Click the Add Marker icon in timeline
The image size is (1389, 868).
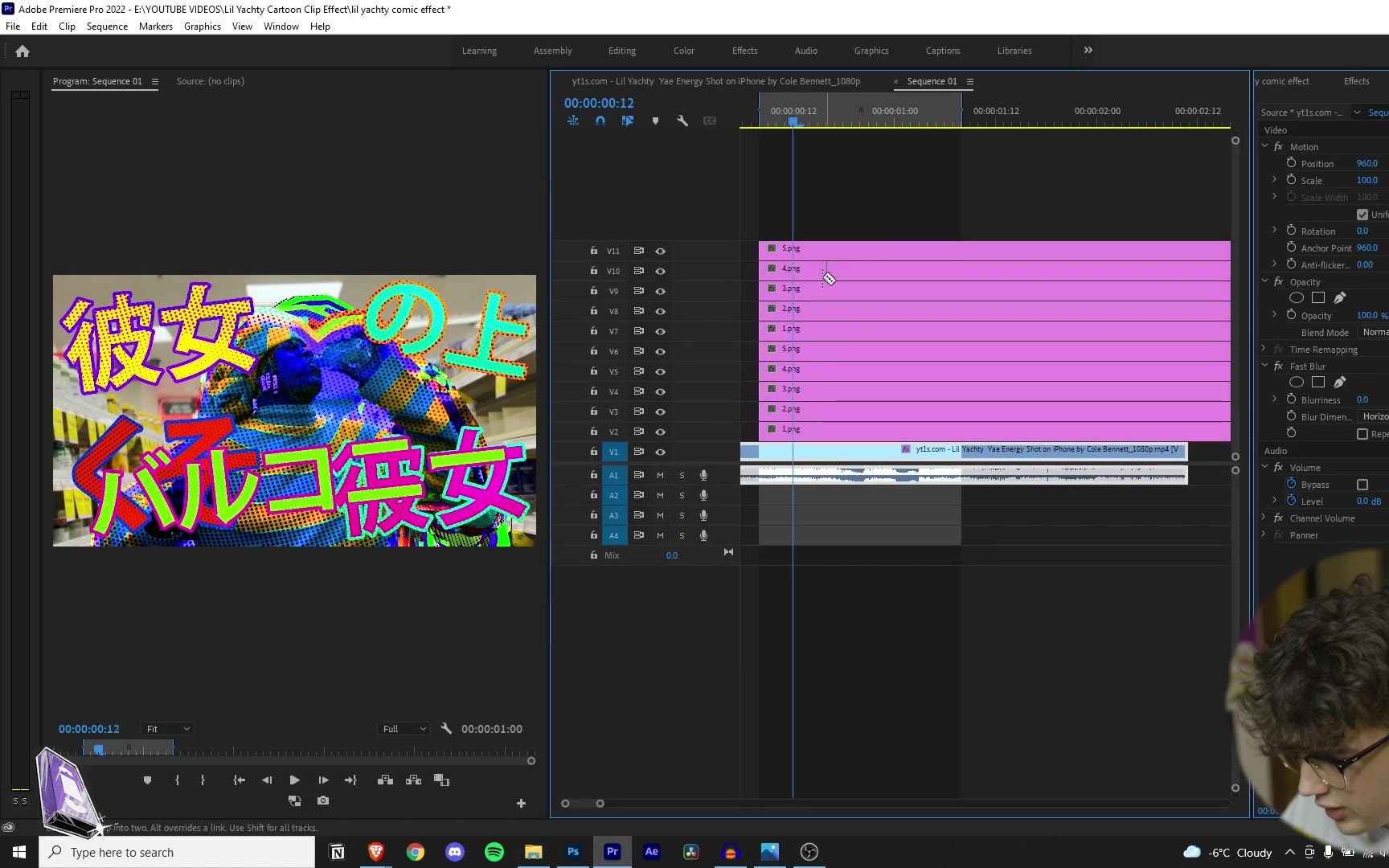(x=655, y=121)
